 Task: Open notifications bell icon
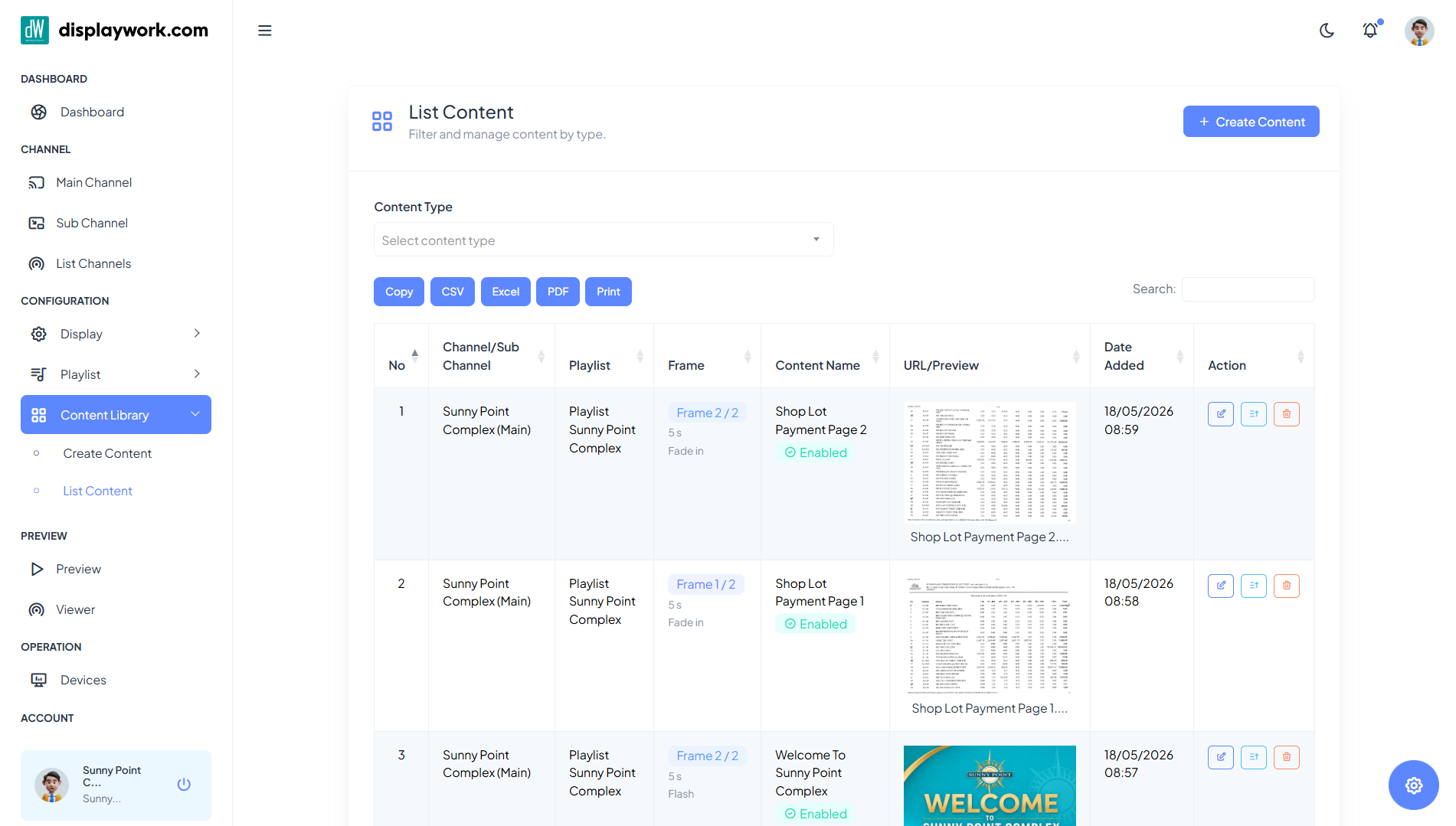(x=1370, y=31)
